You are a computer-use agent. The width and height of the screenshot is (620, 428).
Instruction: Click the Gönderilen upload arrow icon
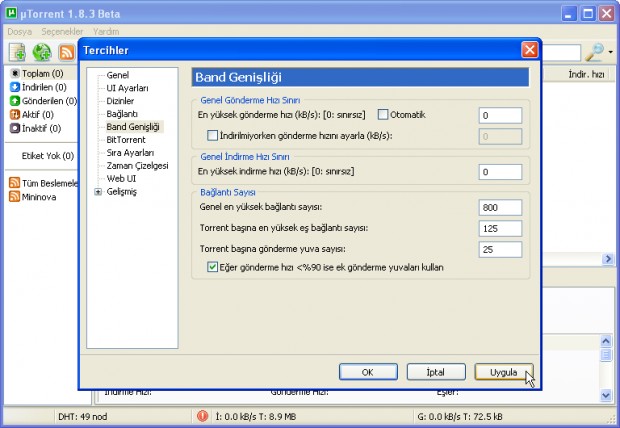click(15, 101)
